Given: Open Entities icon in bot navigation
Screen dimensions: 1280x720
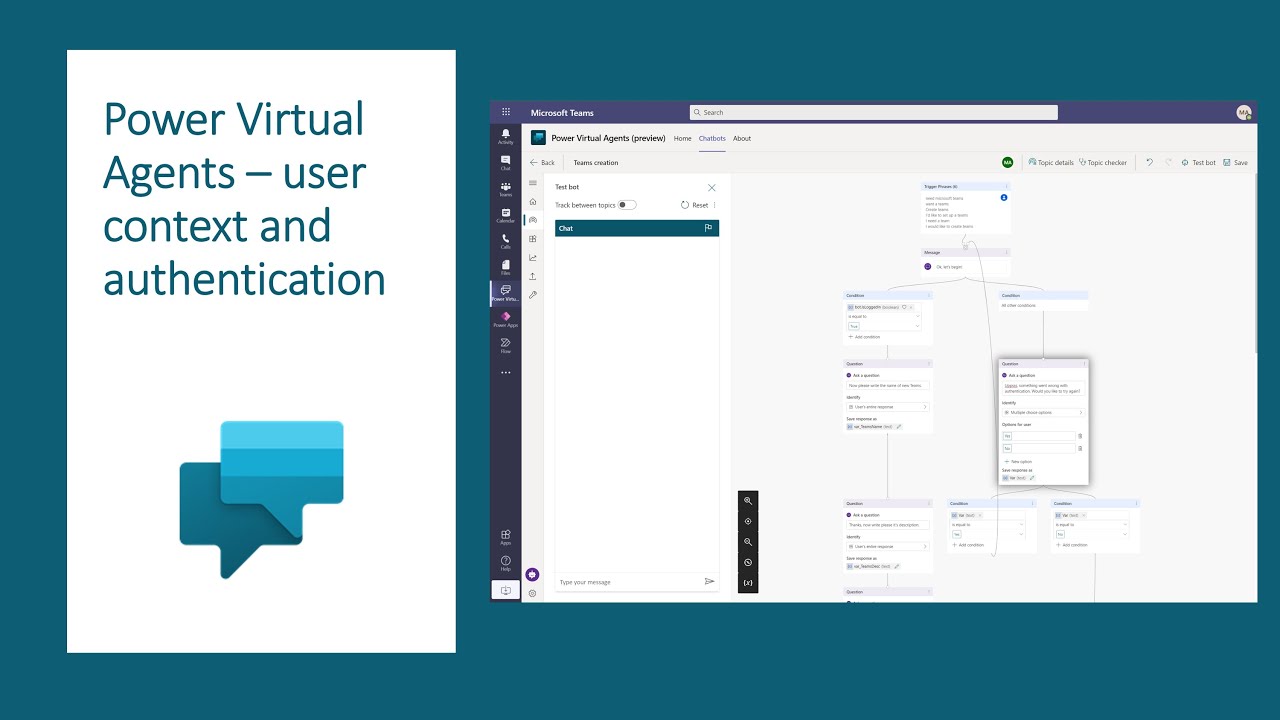Looking at the screenshot, I should (x=533, y=239).
